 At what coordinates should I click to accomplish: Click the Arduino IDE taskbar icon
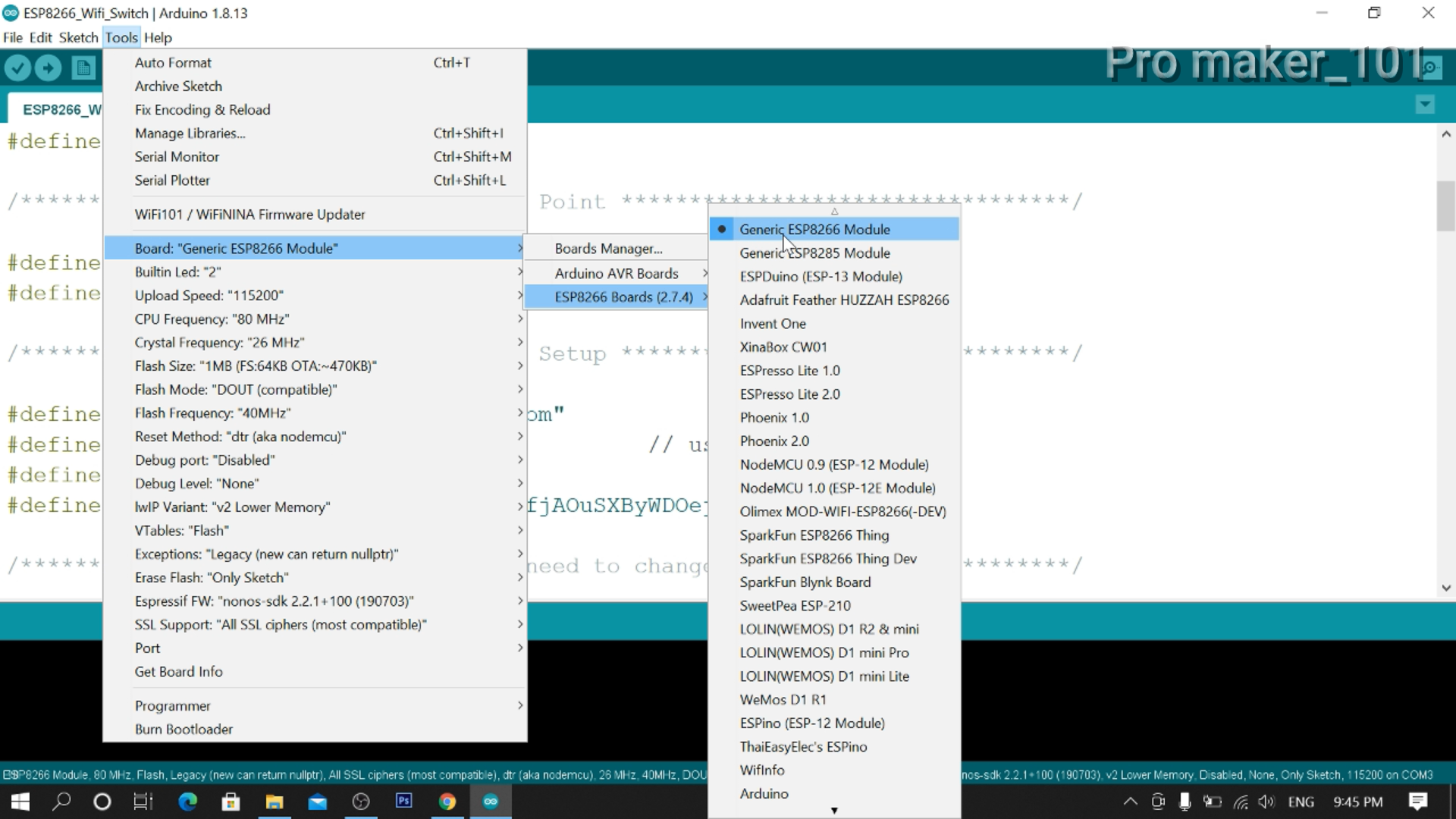491,802
